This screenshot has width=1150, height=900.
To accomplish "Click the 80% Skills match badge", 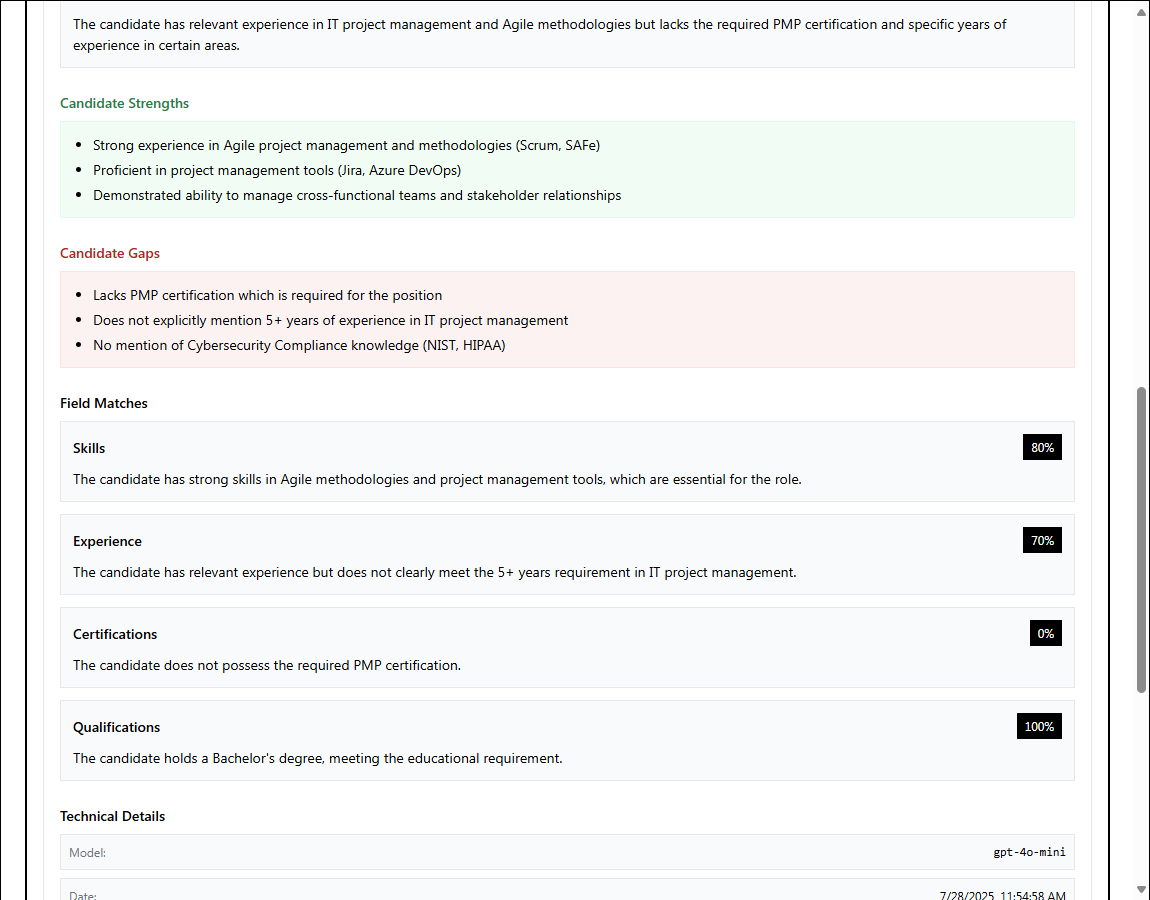I will pos(1042,448).
